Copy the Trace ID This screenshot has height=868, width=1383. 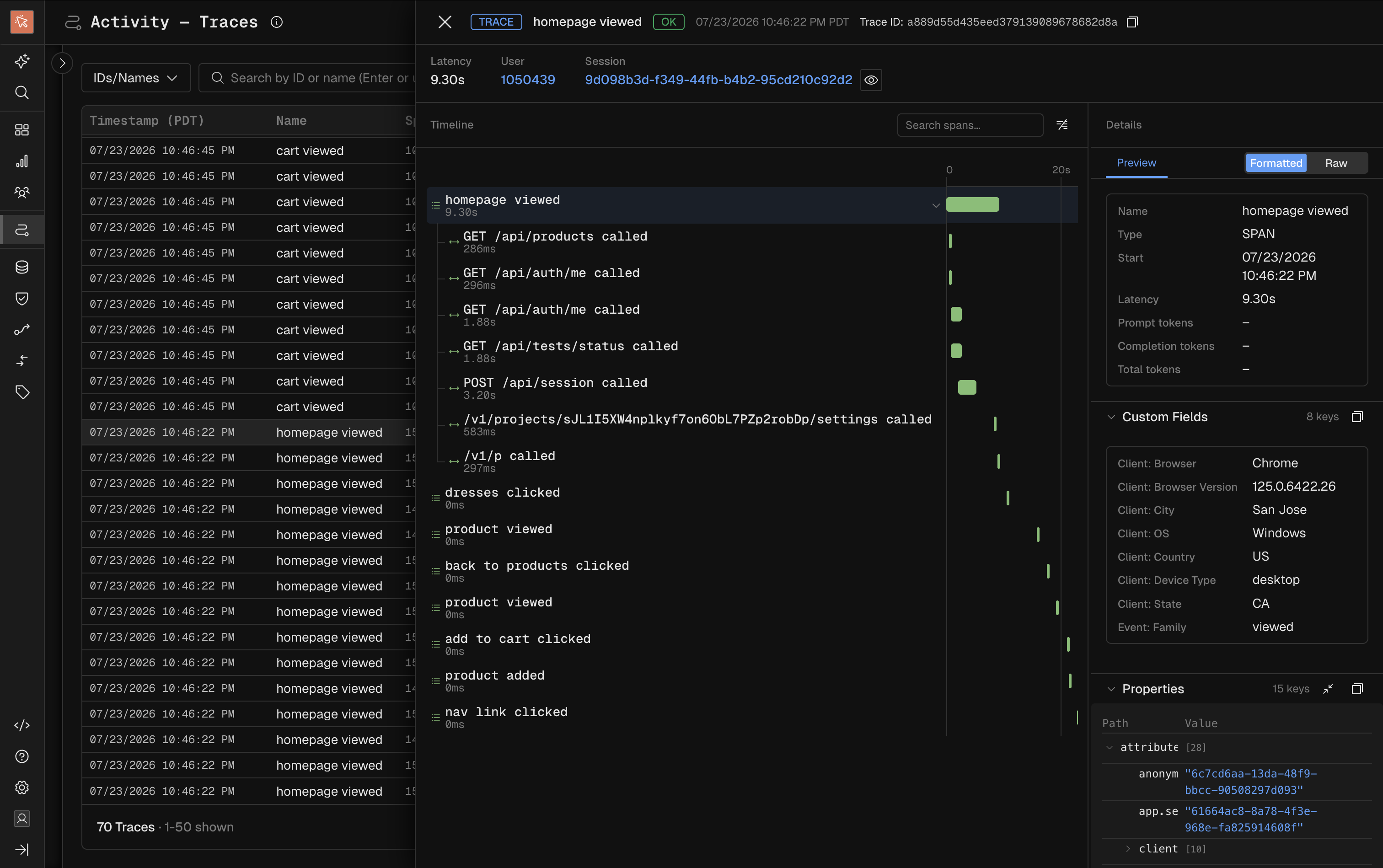(1132, 22)
